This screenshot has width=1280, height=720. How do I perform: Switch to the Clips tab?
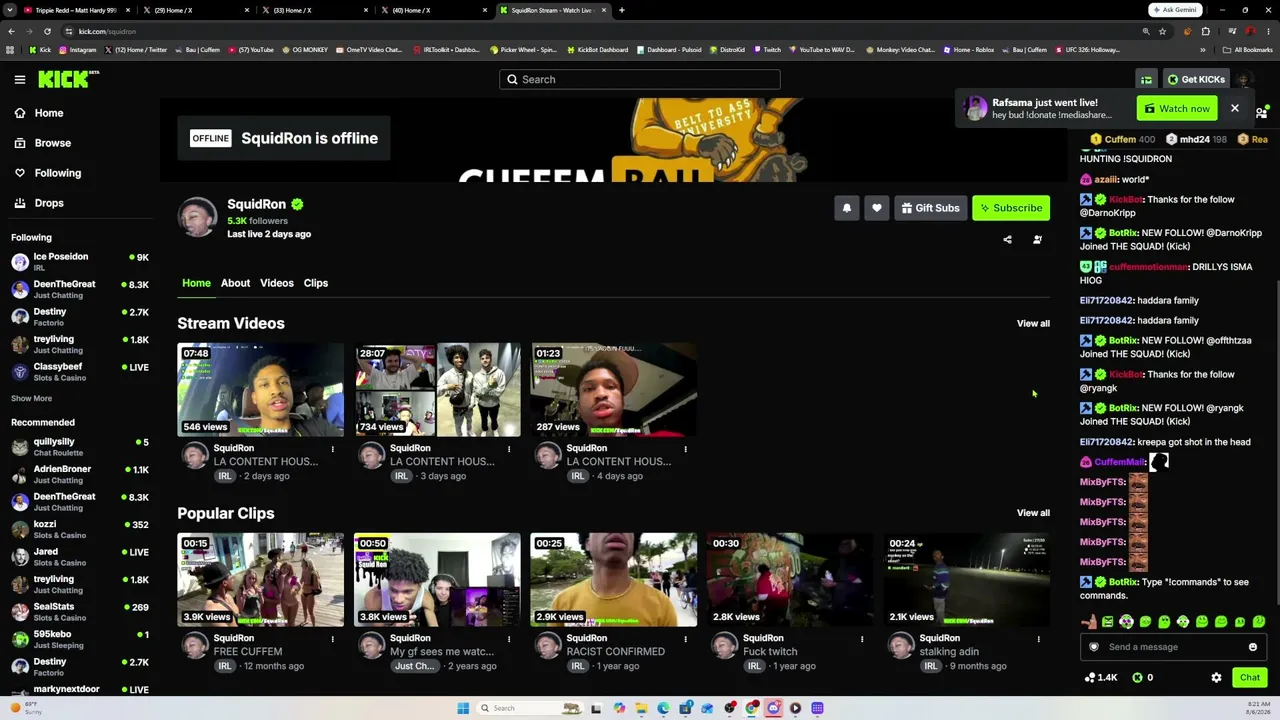316,283
